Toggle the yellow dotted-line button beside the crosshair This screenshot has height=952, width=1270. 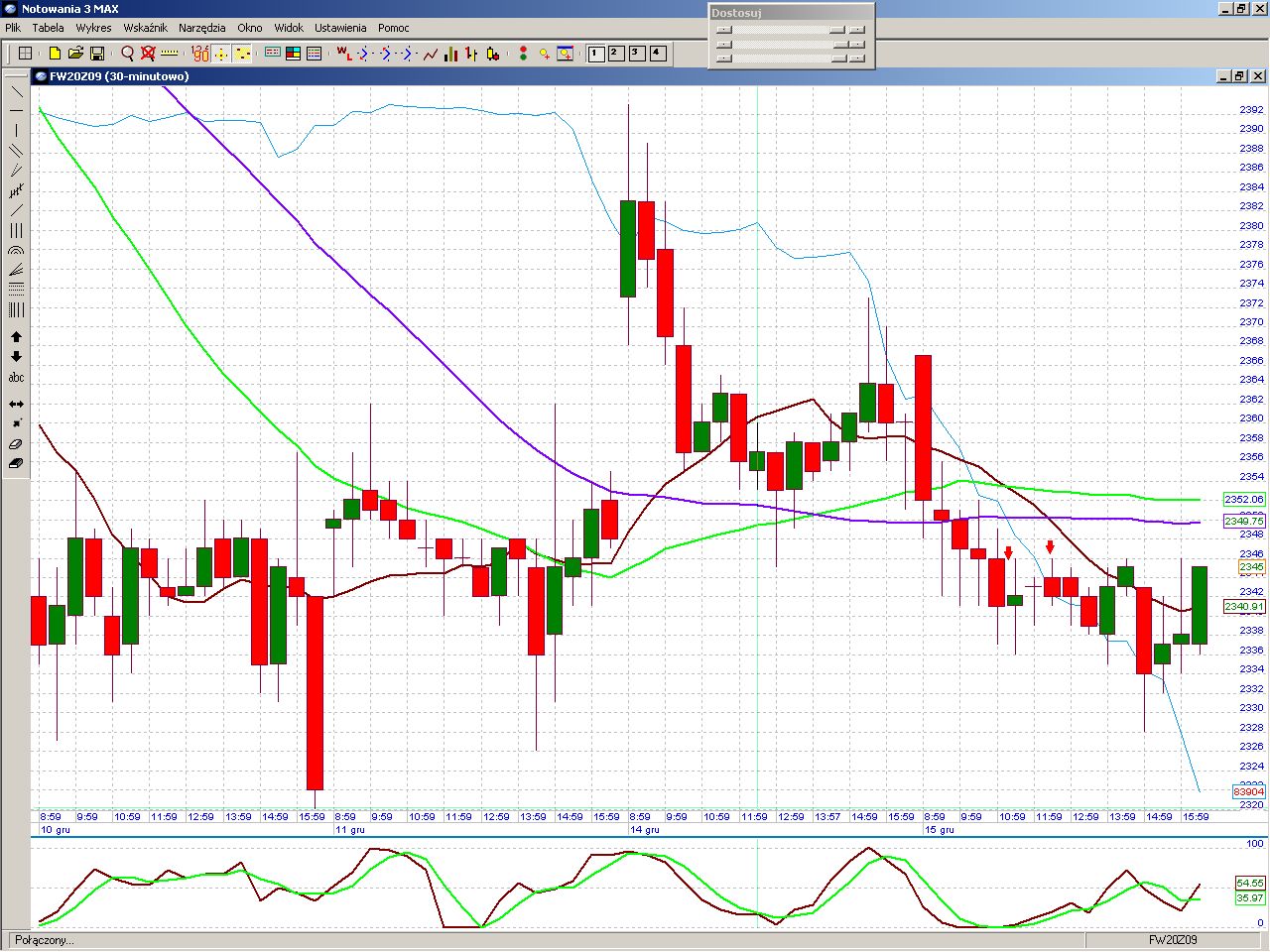pyautogui.click(x=242, y=54)
